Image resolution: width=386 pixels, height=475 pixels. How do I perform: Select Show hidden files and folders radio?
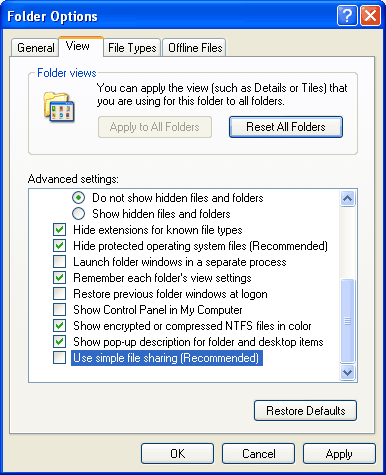click(x=78, y=214)
